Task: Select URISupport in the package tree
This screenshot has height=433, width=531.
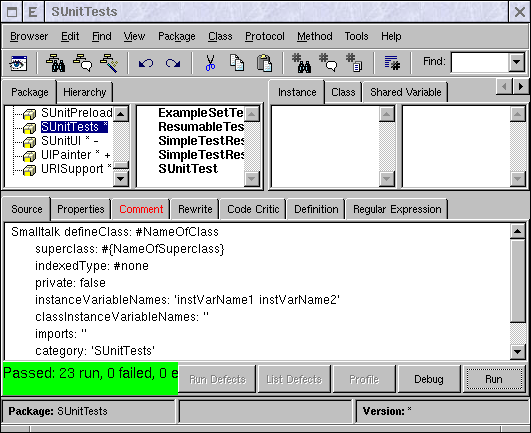Action: click(76, 169)
